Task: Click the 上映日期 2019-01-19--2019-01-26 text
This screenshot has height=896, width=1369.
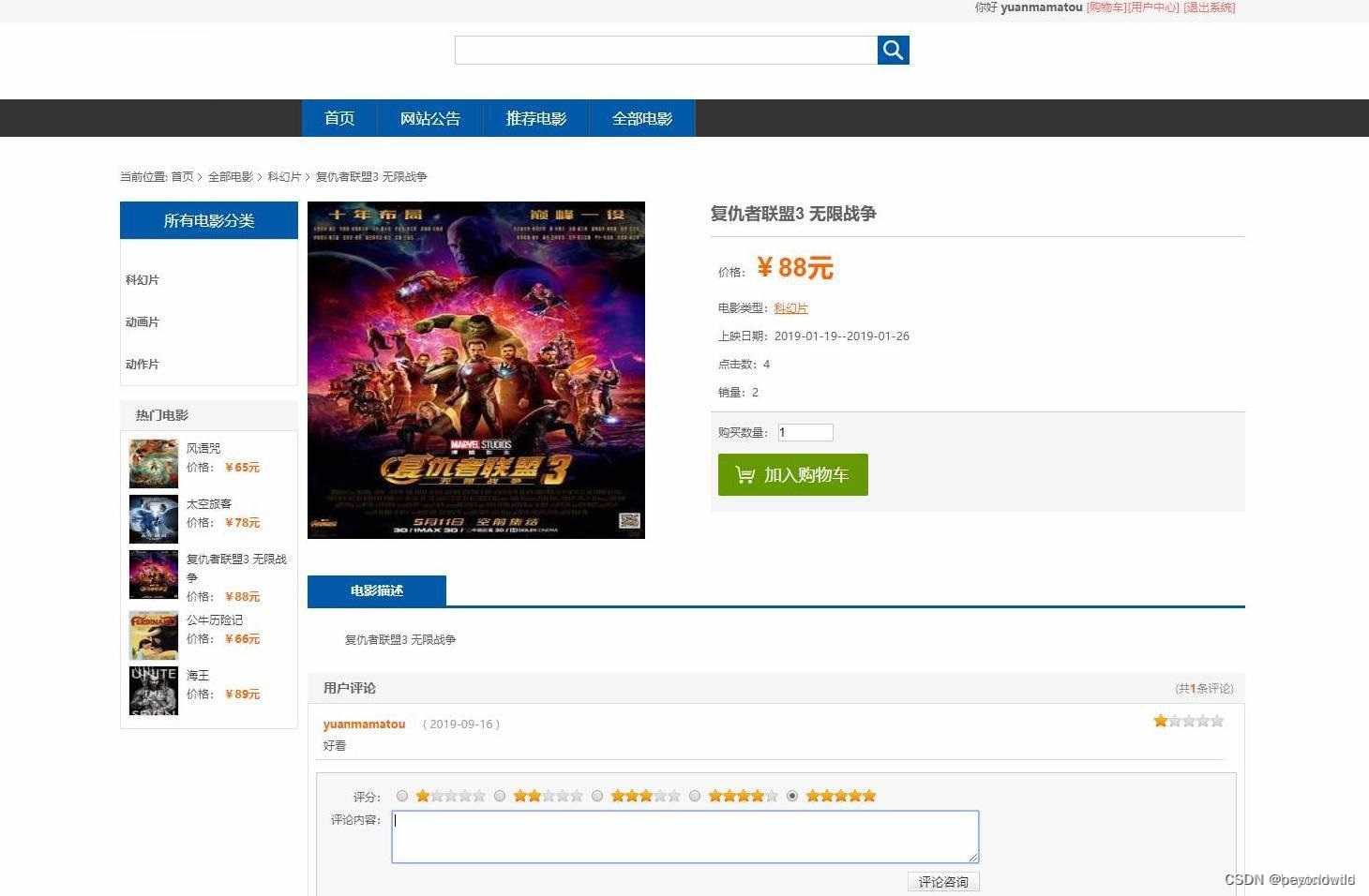Action: [814, 336]
